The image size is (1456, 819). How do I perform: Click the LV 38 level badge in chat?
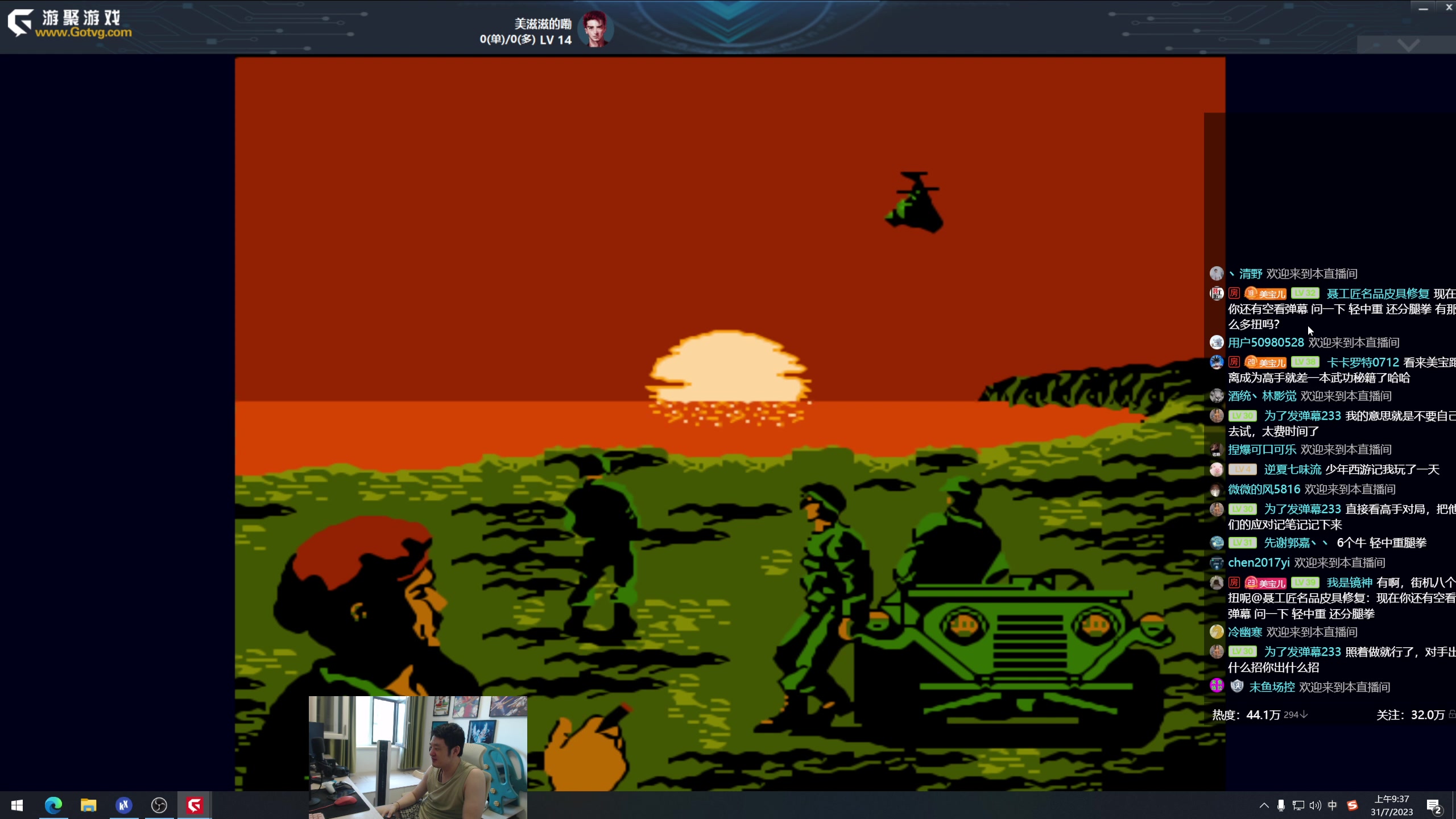click(1305, 362)
